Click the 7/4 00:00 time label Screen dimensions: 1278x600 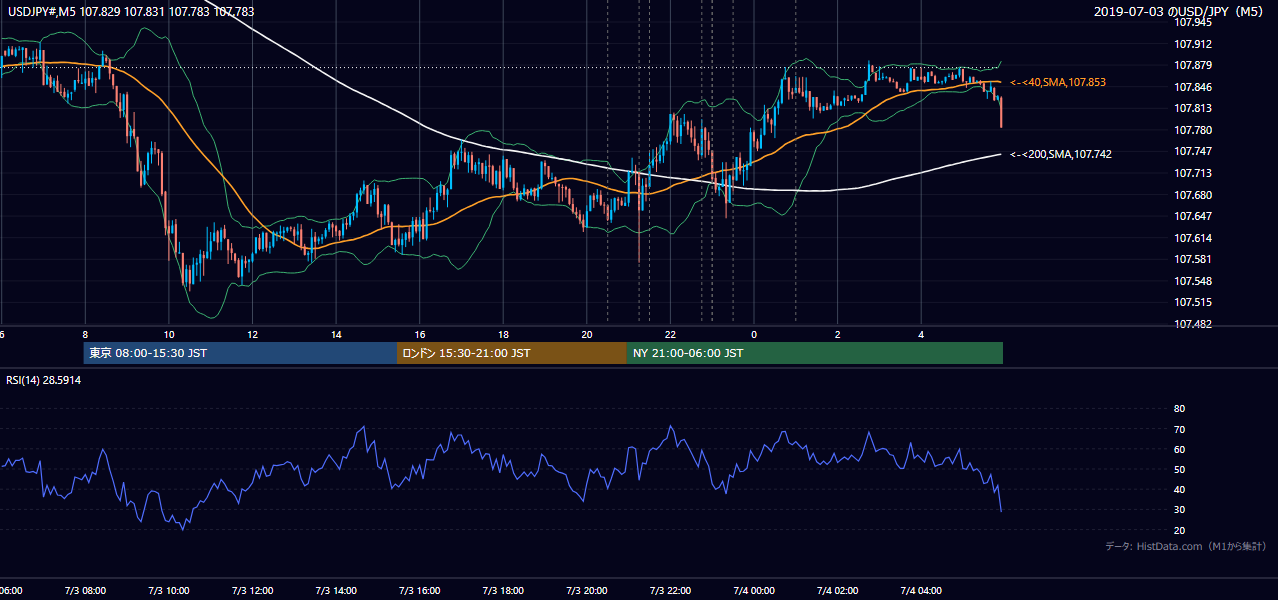click(x=754, y=590)
